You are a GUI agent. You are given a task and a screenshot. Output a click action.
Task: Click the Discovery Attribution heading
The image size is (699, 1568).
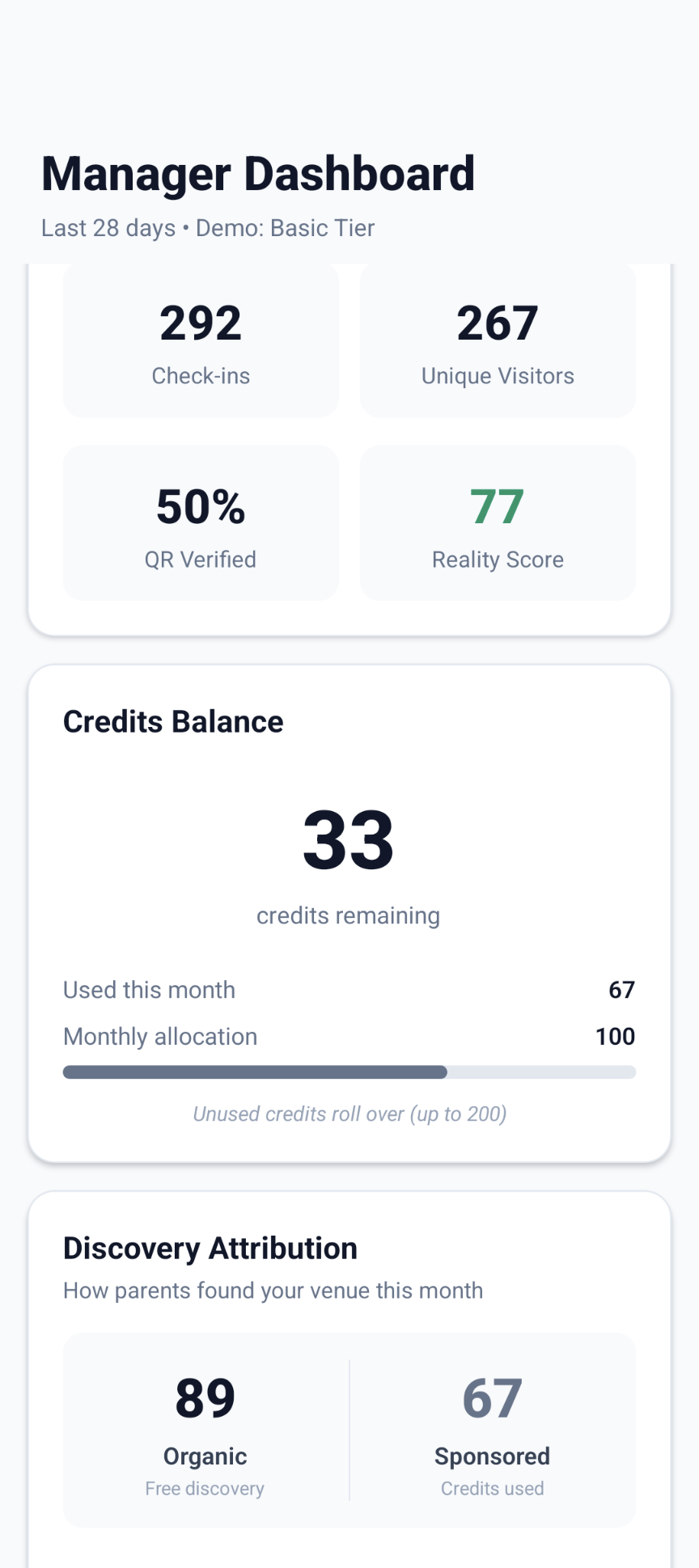click(210, 1247)
